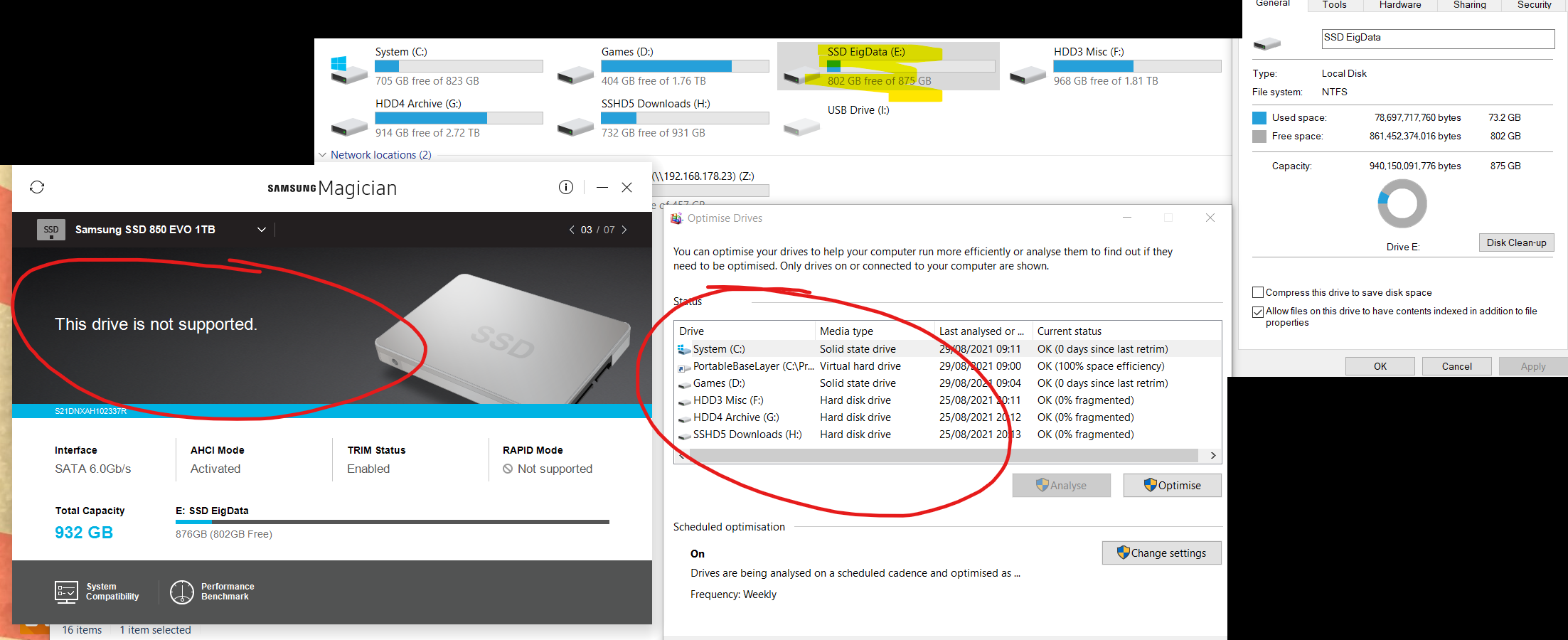Select SSD EigData (E:) drive icon

click(x=801, y=74)
